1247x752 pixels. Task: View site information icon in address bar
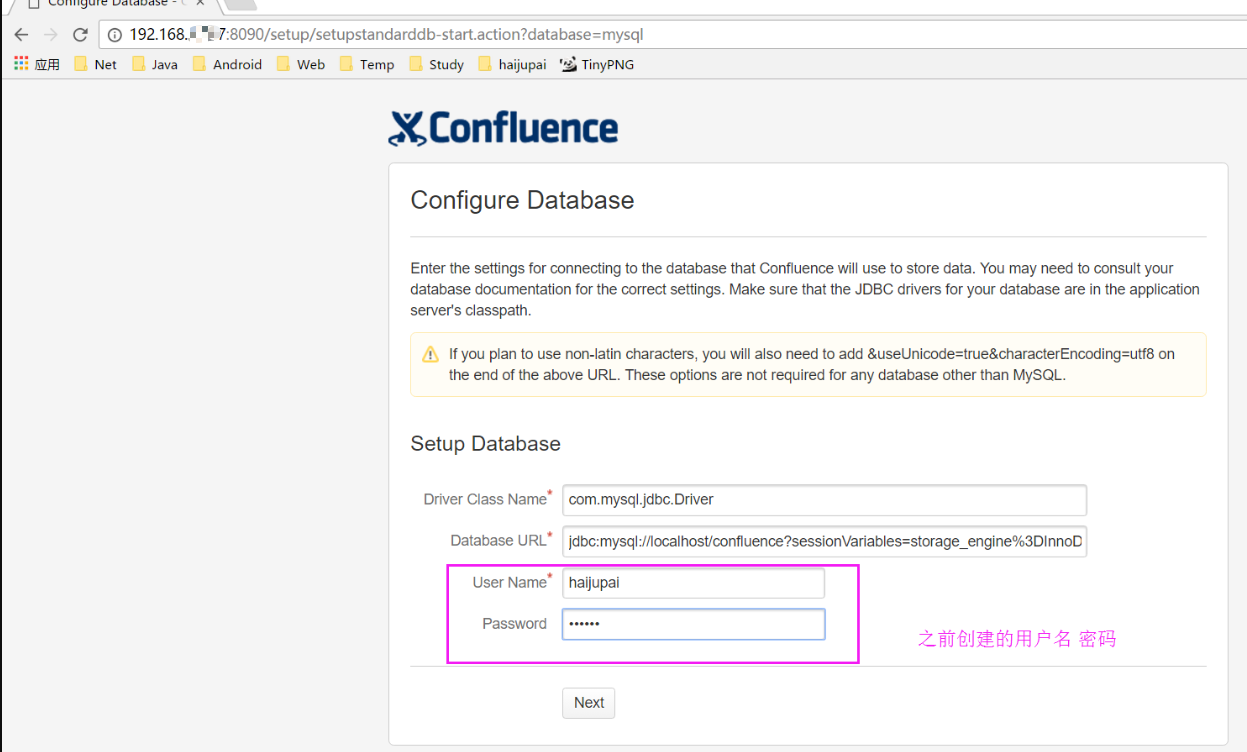pos(114,35)
